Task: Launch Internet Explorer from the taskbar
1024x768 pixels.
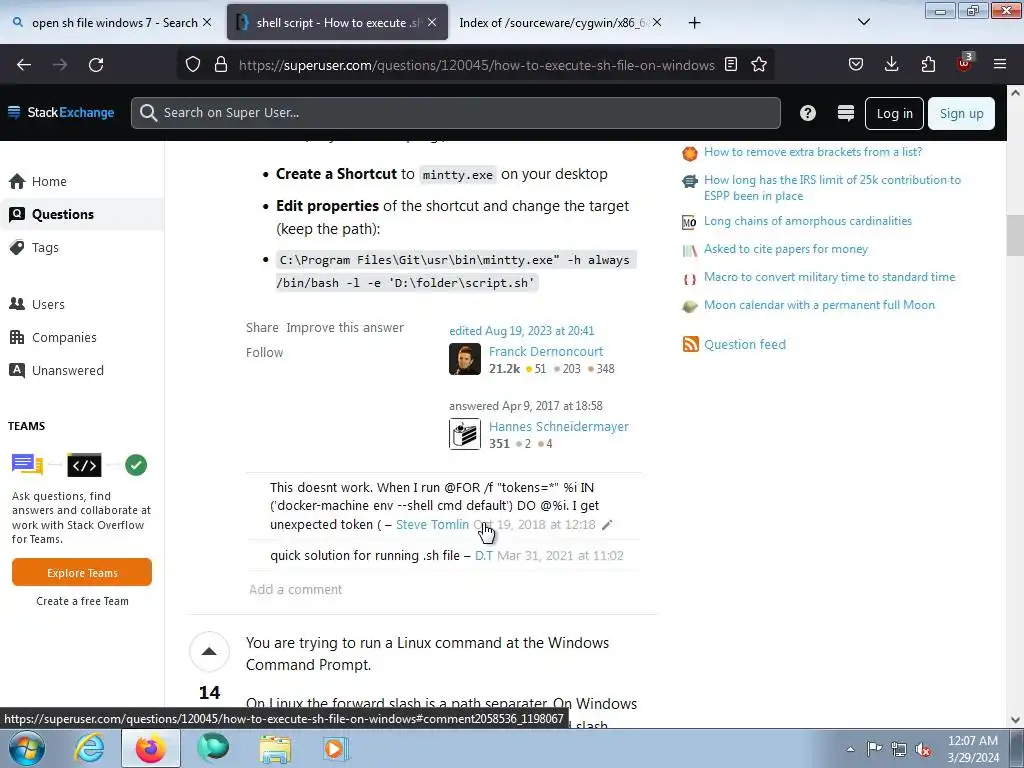Action: tap(89, 748)
